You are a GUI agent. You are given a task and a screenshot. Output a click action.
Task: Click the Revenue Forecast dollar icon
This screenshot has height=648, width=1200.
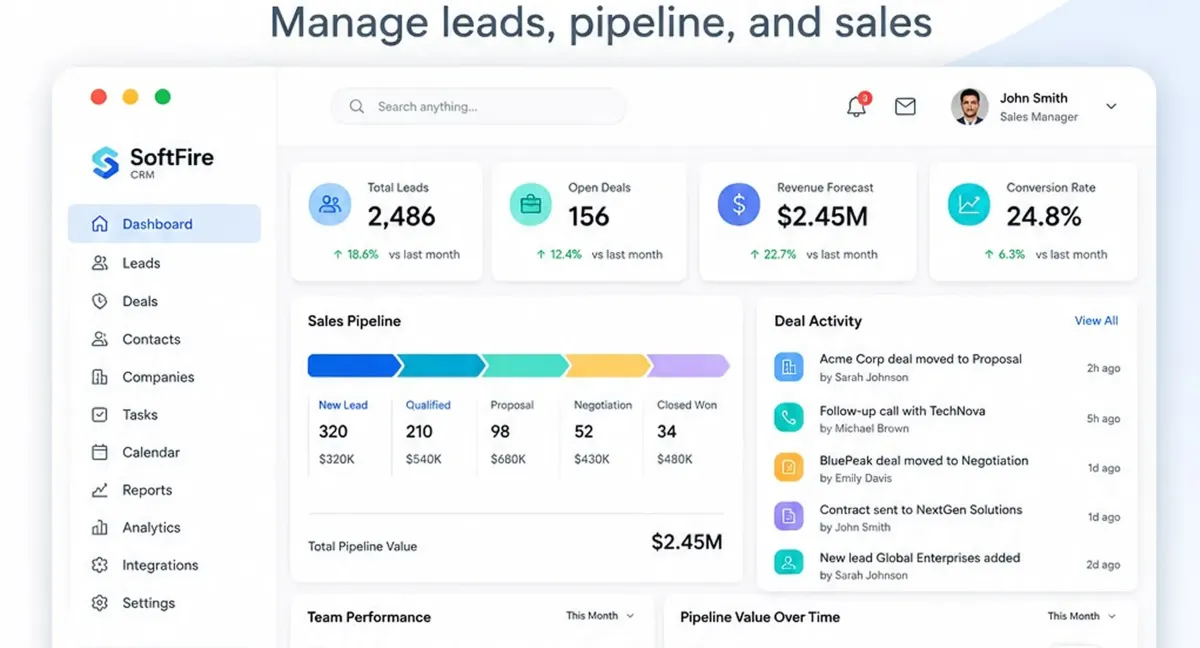click(739, 204)
